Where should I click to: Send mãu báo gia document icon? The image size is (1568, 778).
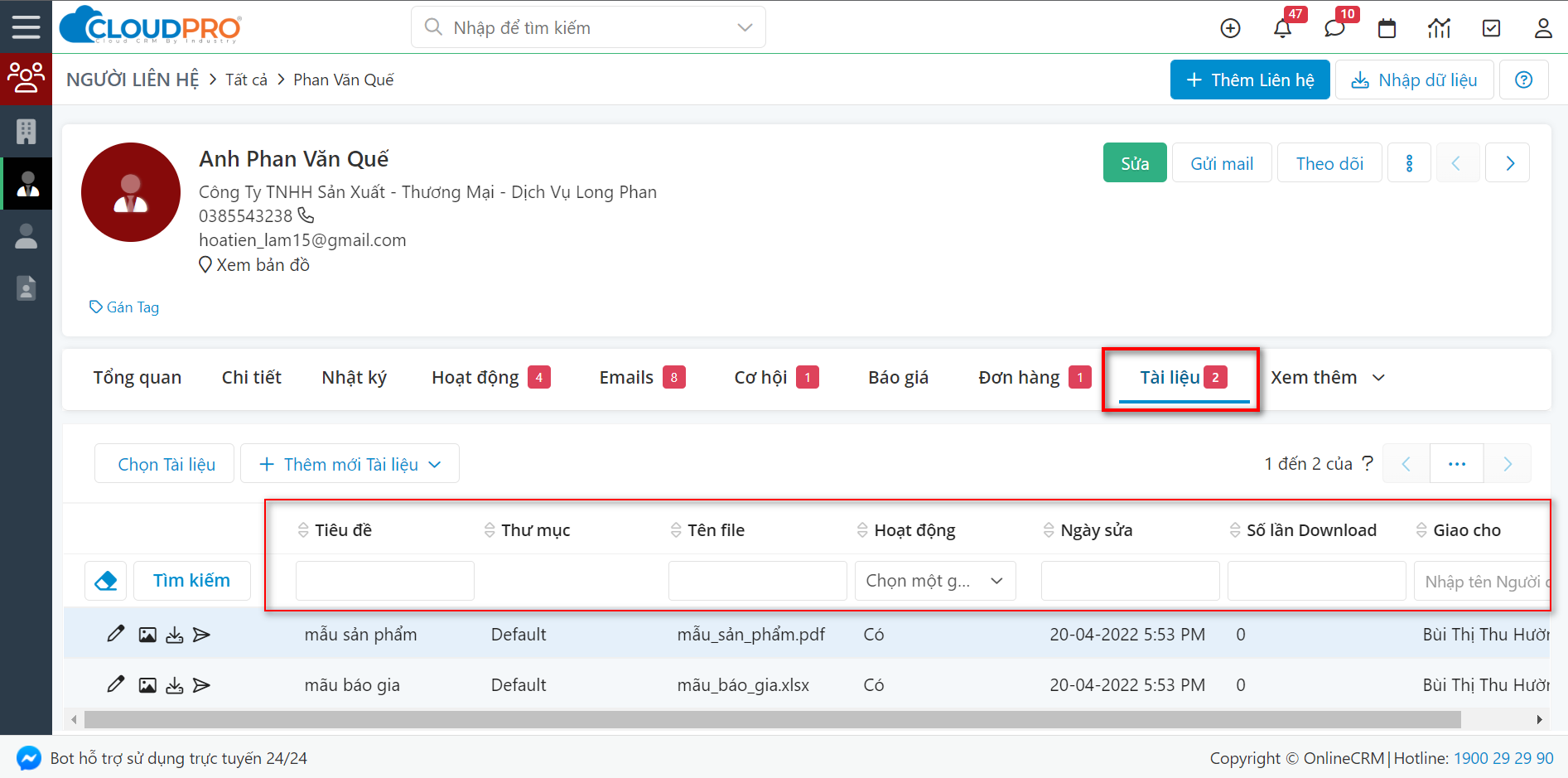tap(201, 685)
